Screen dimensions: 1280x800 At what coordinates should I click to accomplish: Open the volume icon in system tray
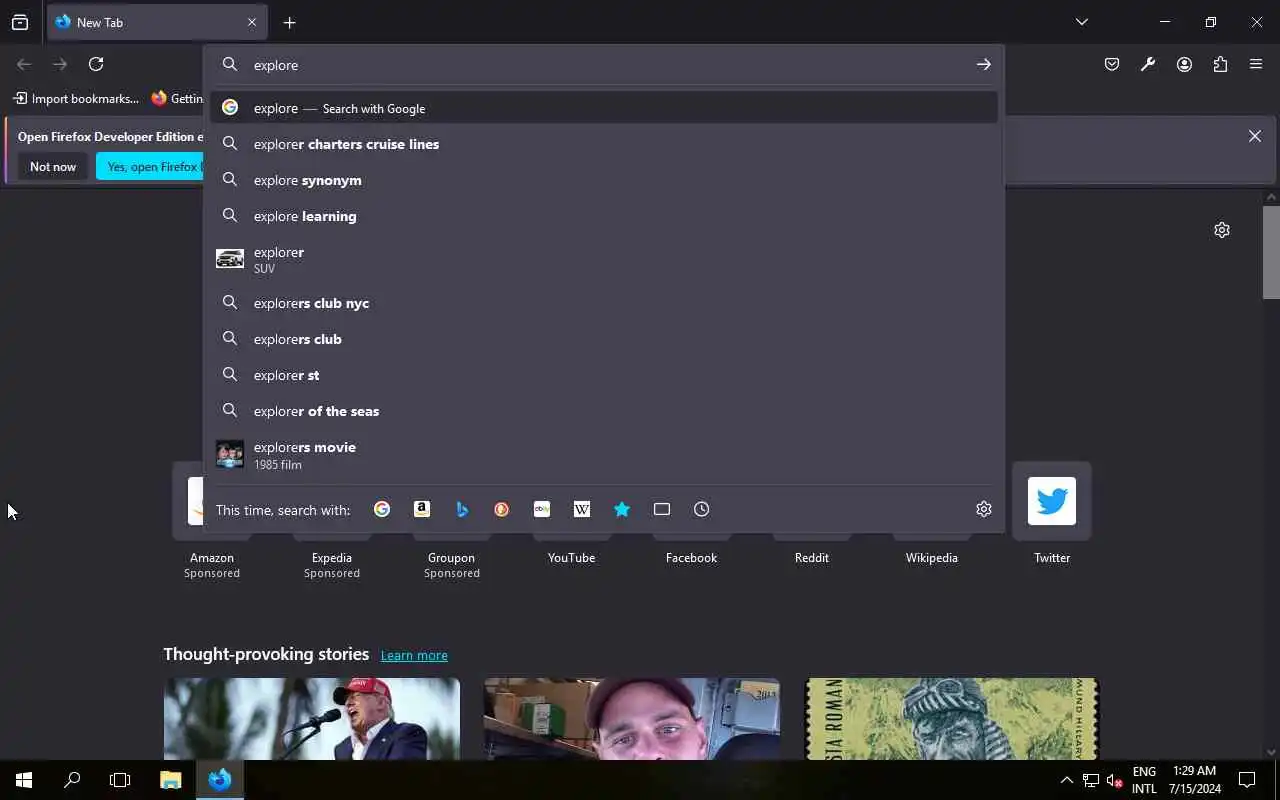tap(1114, 780)
